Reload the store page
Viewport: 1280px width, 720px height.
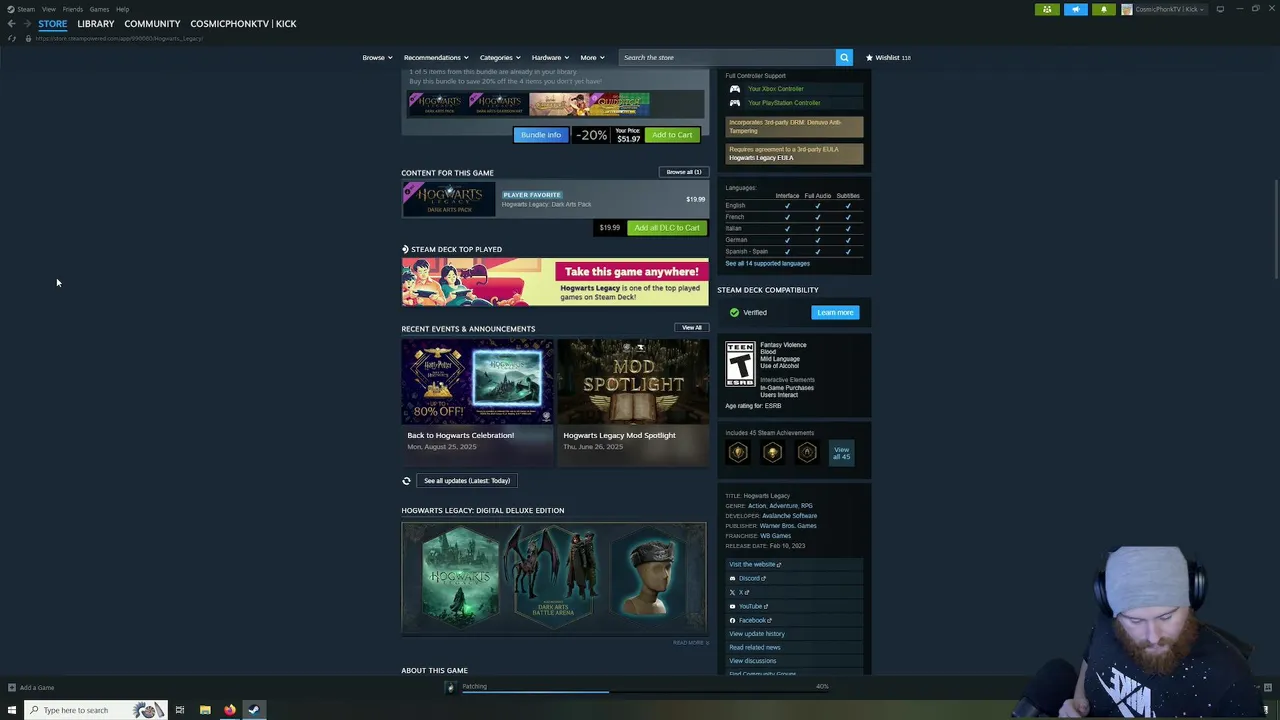(x=11, y=38)
